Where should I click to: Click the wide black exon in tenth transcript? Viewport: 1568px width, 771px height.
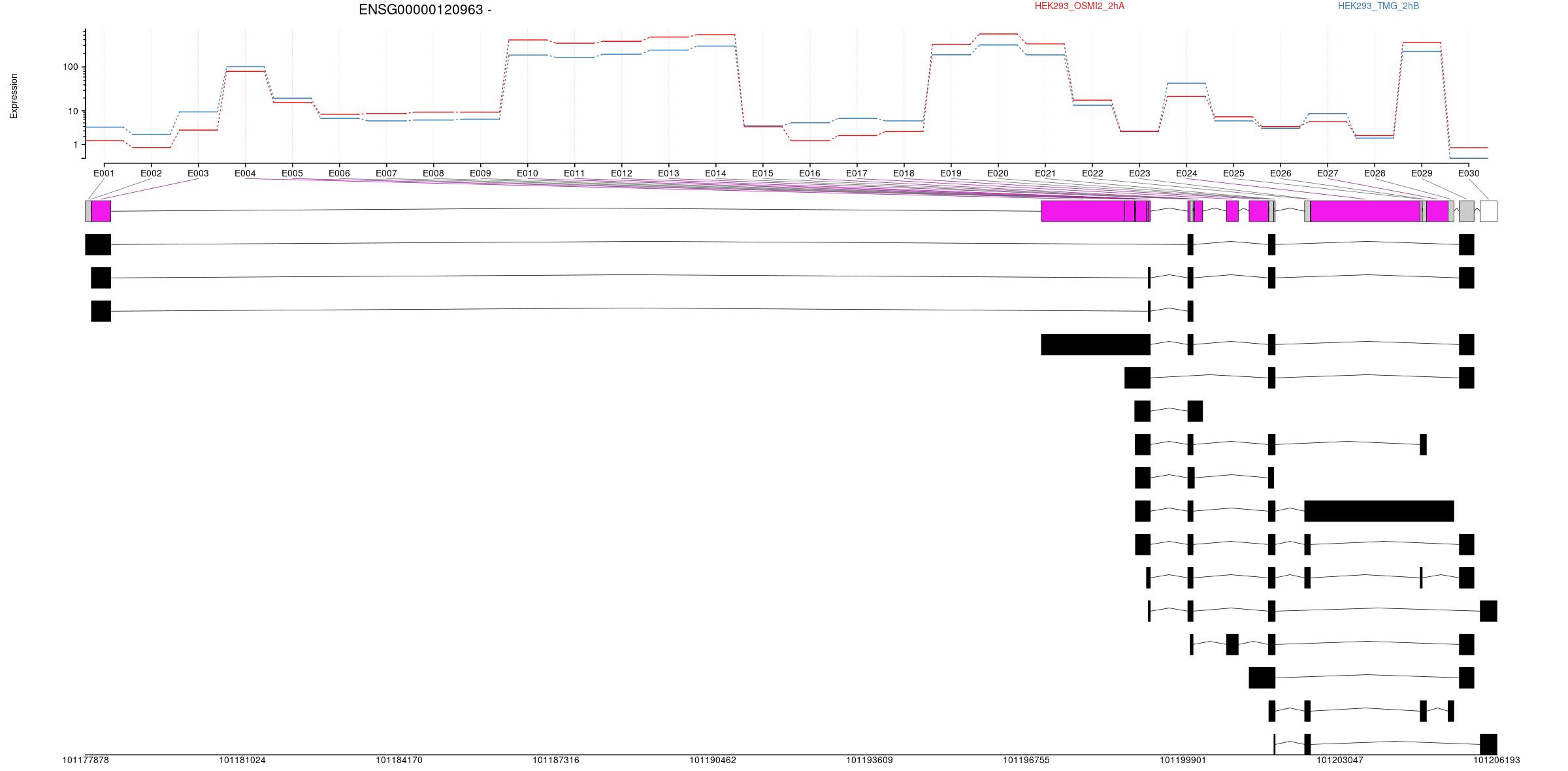coord(1379,511)
